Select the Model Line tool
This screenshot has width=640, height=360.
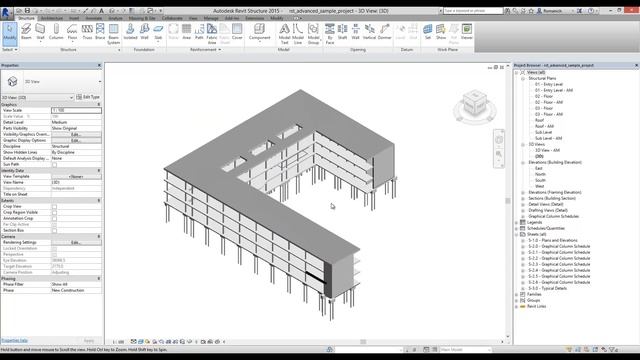click(298, 33)
